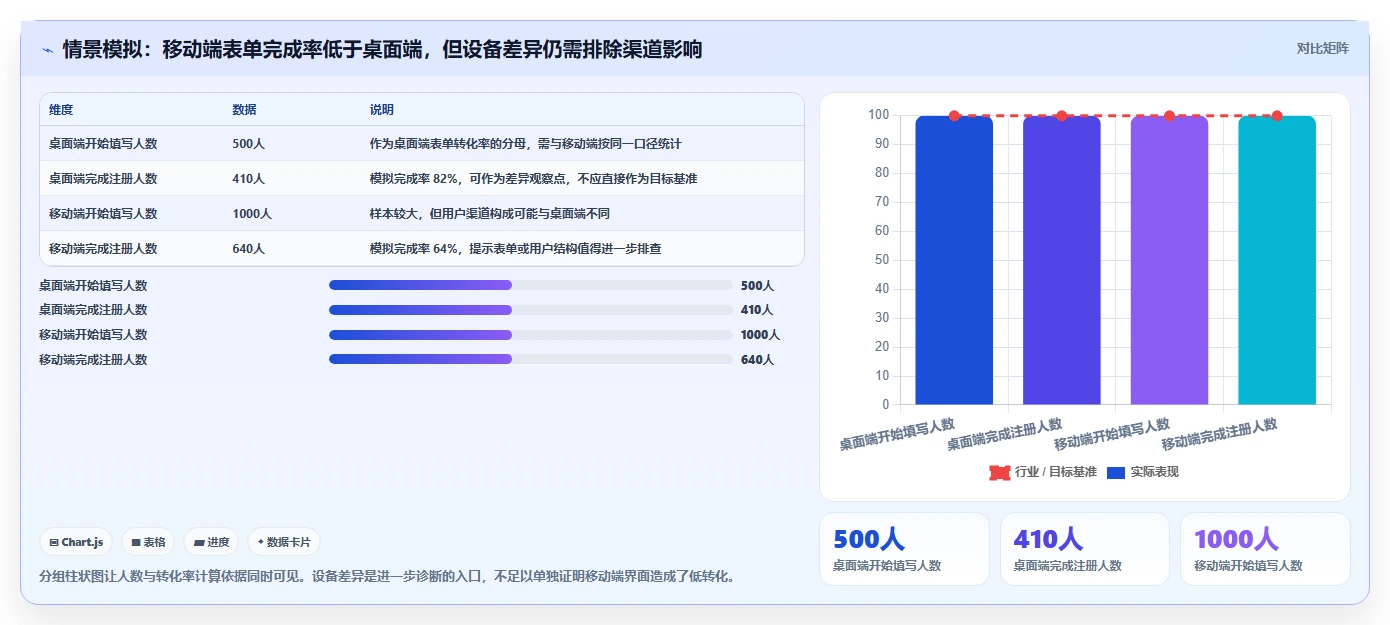
Task: Open the 1000人 data card
Action: point(1265,549)
